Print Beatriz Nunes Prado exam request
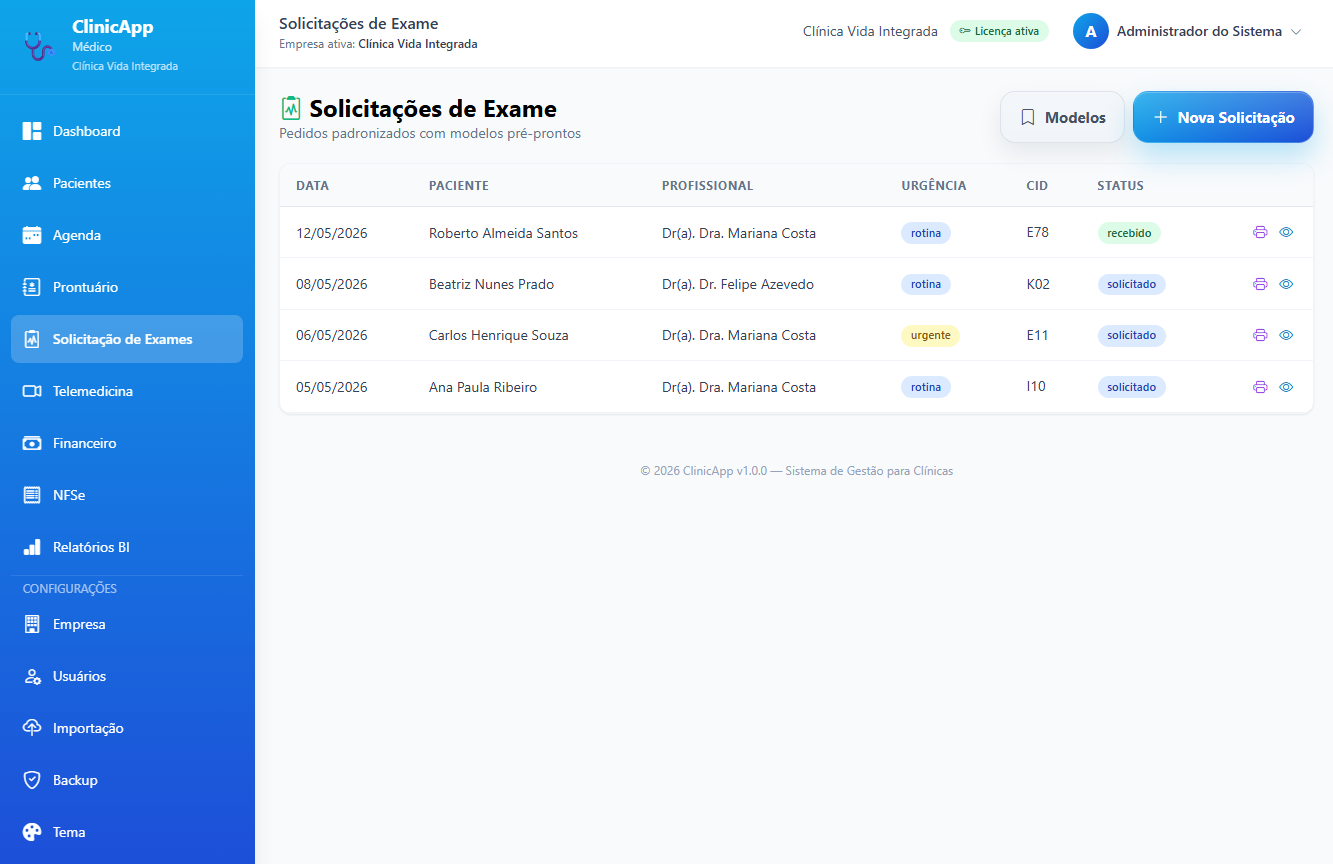 1260,284
